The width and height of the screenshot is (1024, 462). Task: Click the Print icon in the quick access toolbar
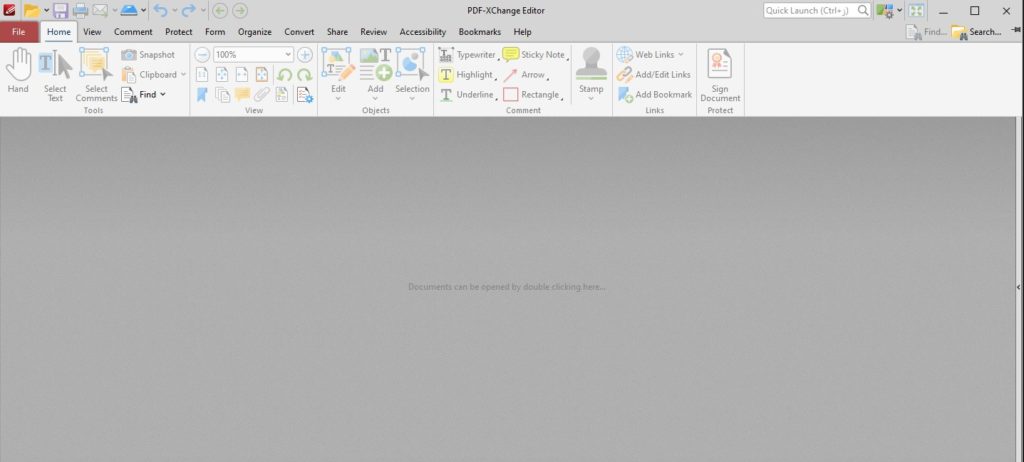point(80,11)
